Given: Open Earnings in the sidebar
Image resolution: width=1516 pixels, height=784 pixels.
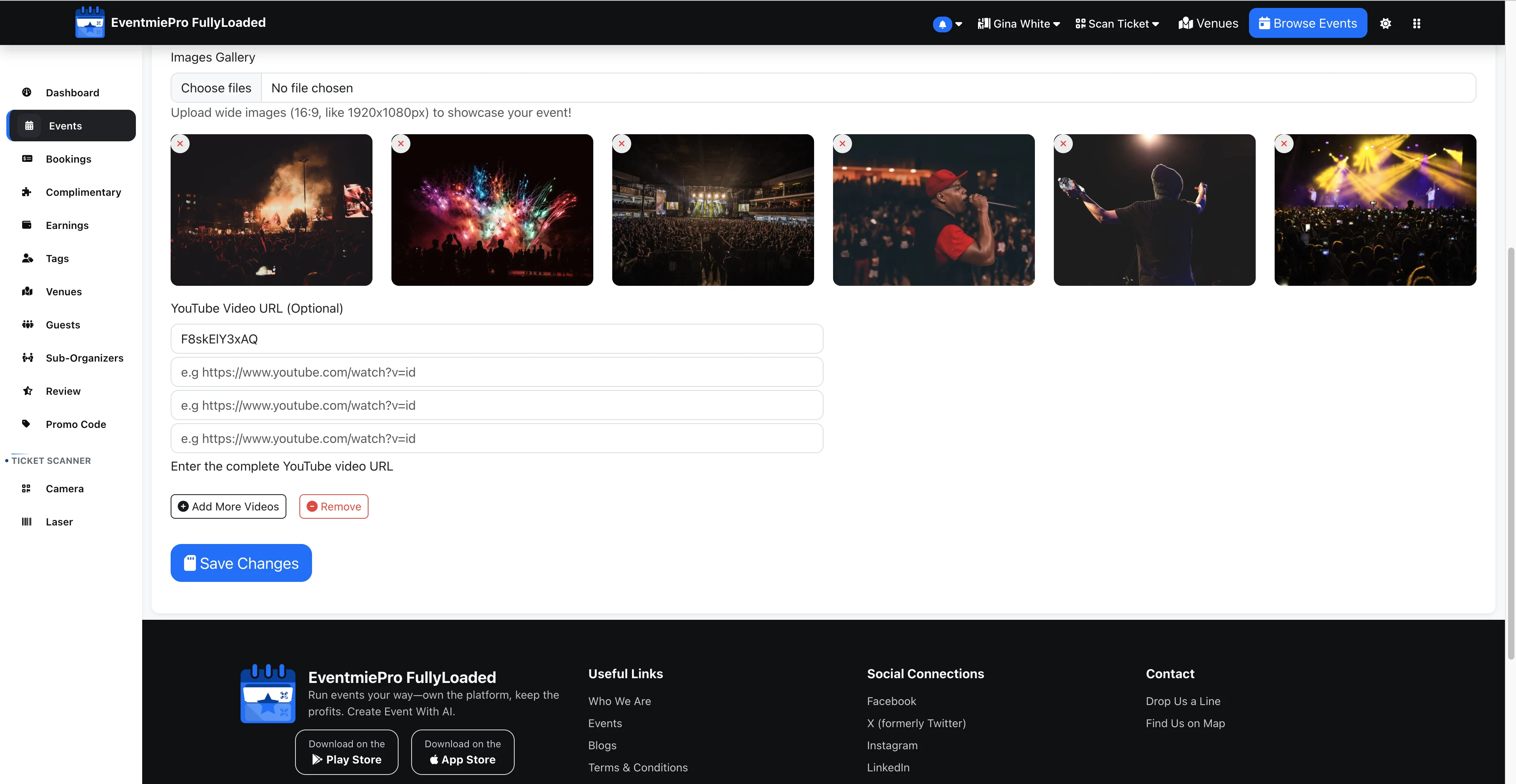Looking at the screenshot, I should [x=71, y=225].
